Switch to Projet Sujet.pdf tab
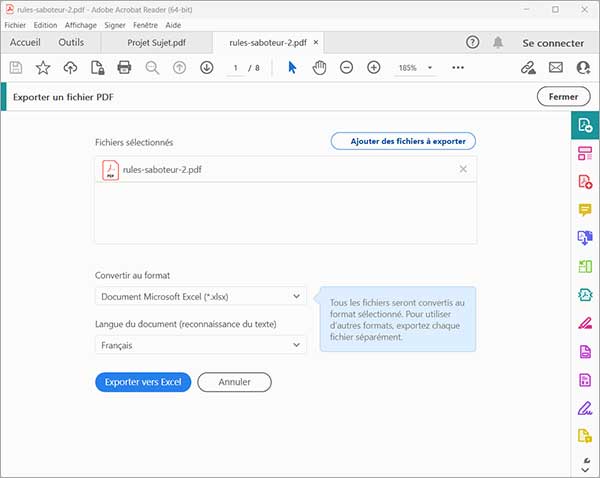Screen dimensions: 600x478 (157, 42)
